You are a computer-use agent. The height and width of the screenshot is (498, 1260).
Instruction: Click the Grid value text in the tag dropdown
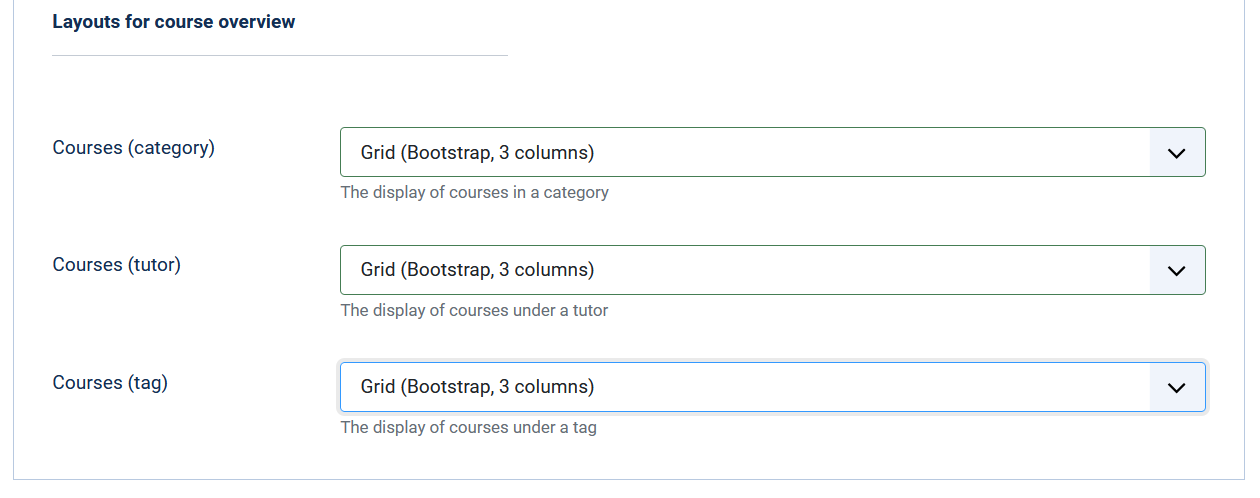[x=477, y=387]
